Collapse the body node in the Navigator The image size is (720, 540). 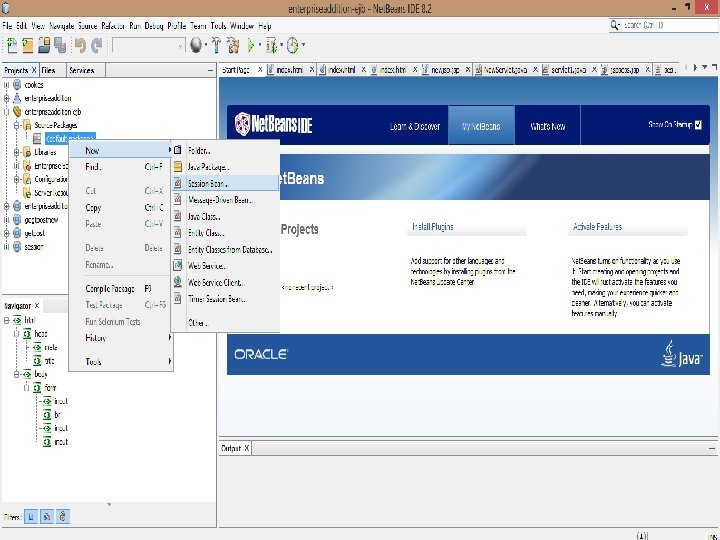pos(17,374)
